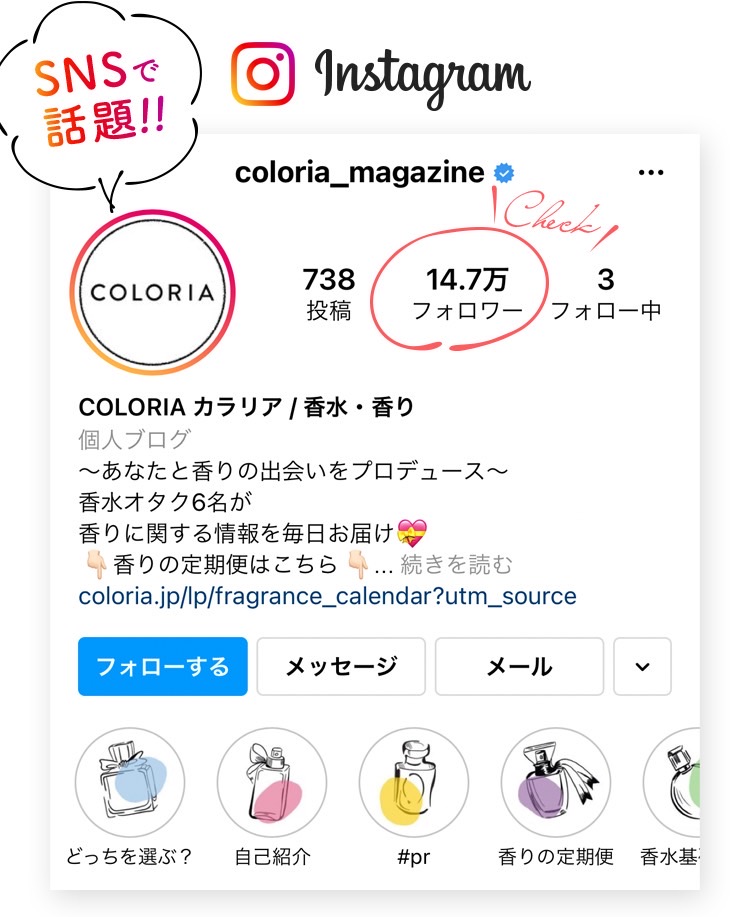View the 738 投稿 count

(x=329, y=294)
